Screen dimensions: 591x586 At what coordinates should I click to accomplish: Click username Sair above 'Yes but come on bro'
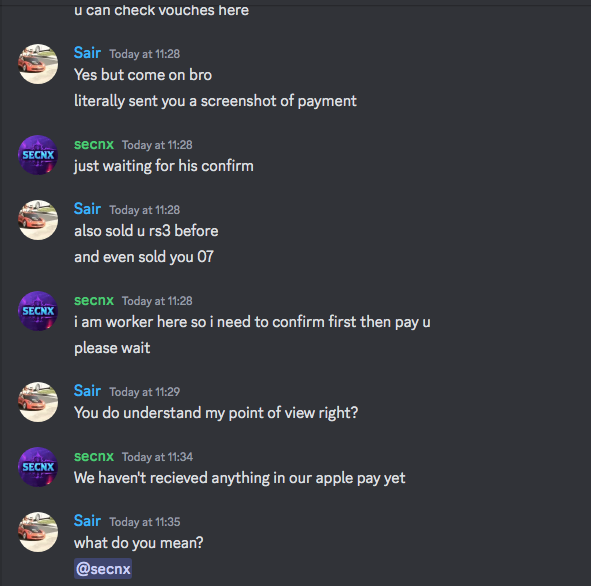(87, 53)
